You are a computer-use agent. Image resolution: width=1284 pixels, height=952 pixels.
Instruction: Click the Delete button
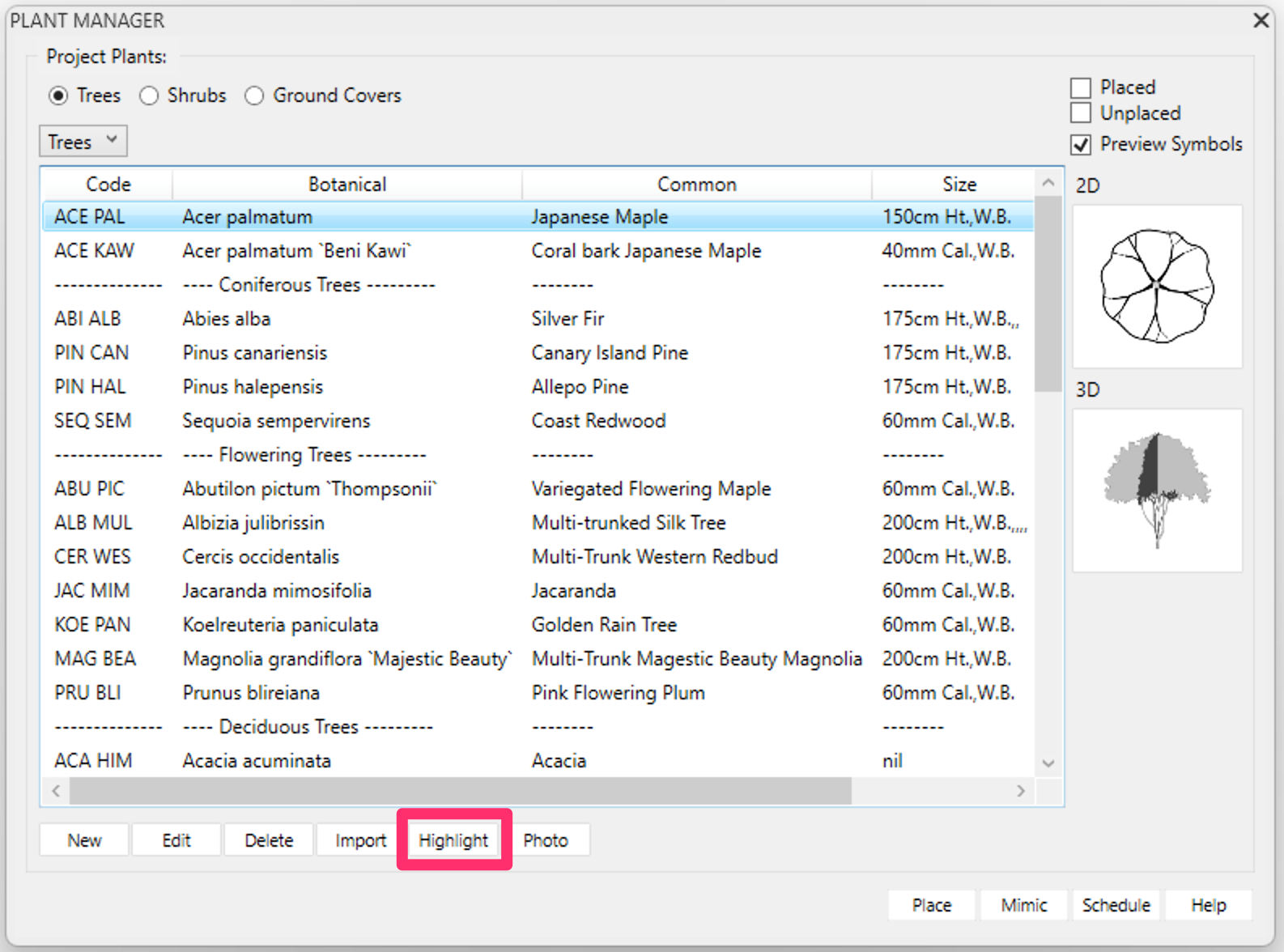[269, 840]
